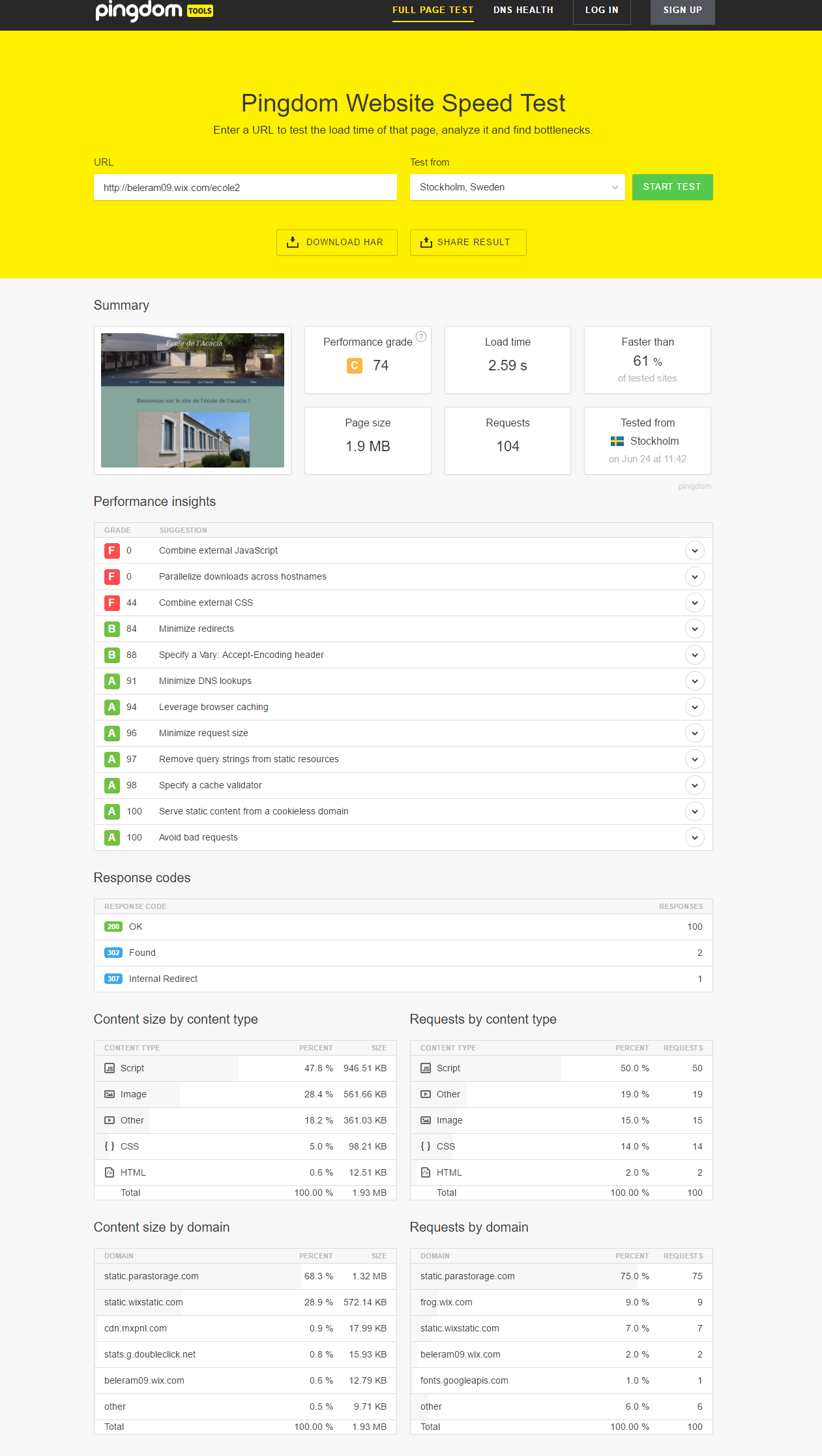
Task: Expand Combine external CSS suggestion
Action: pos(695,603)
